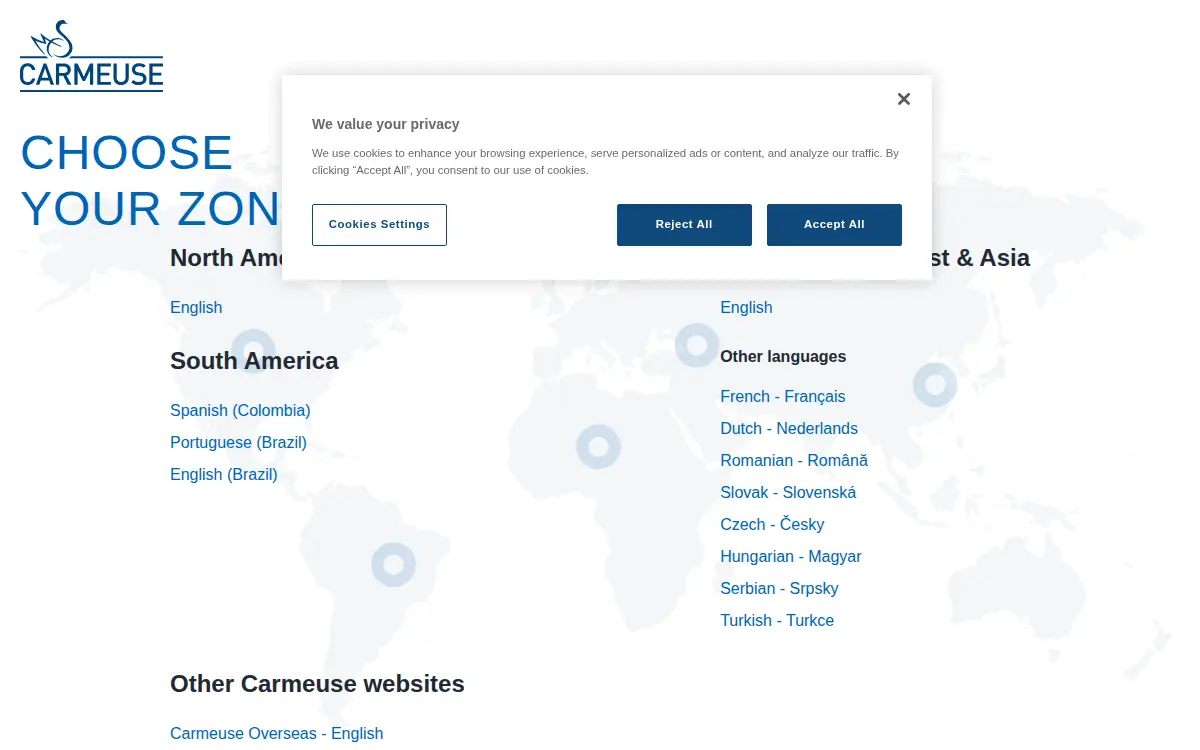The image size is (1200, 750).
Task: Click the South America heading
Action: (254, 361)
